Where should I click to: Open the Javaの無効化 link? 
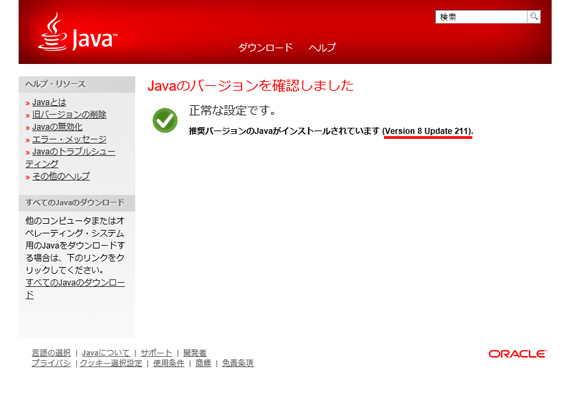tap(57, 127)
